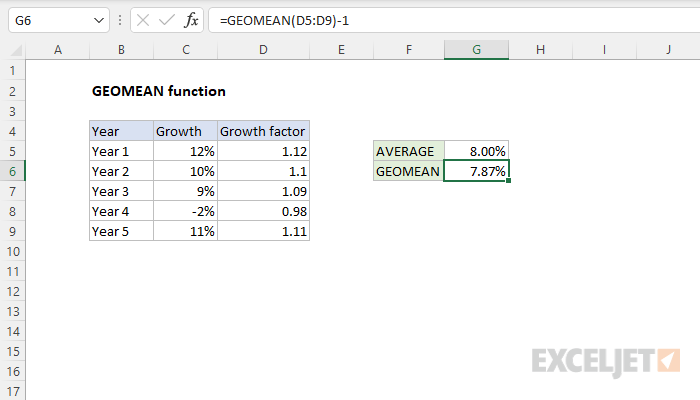Select column D header
This screenshot has height=400, width=700.
263,49
